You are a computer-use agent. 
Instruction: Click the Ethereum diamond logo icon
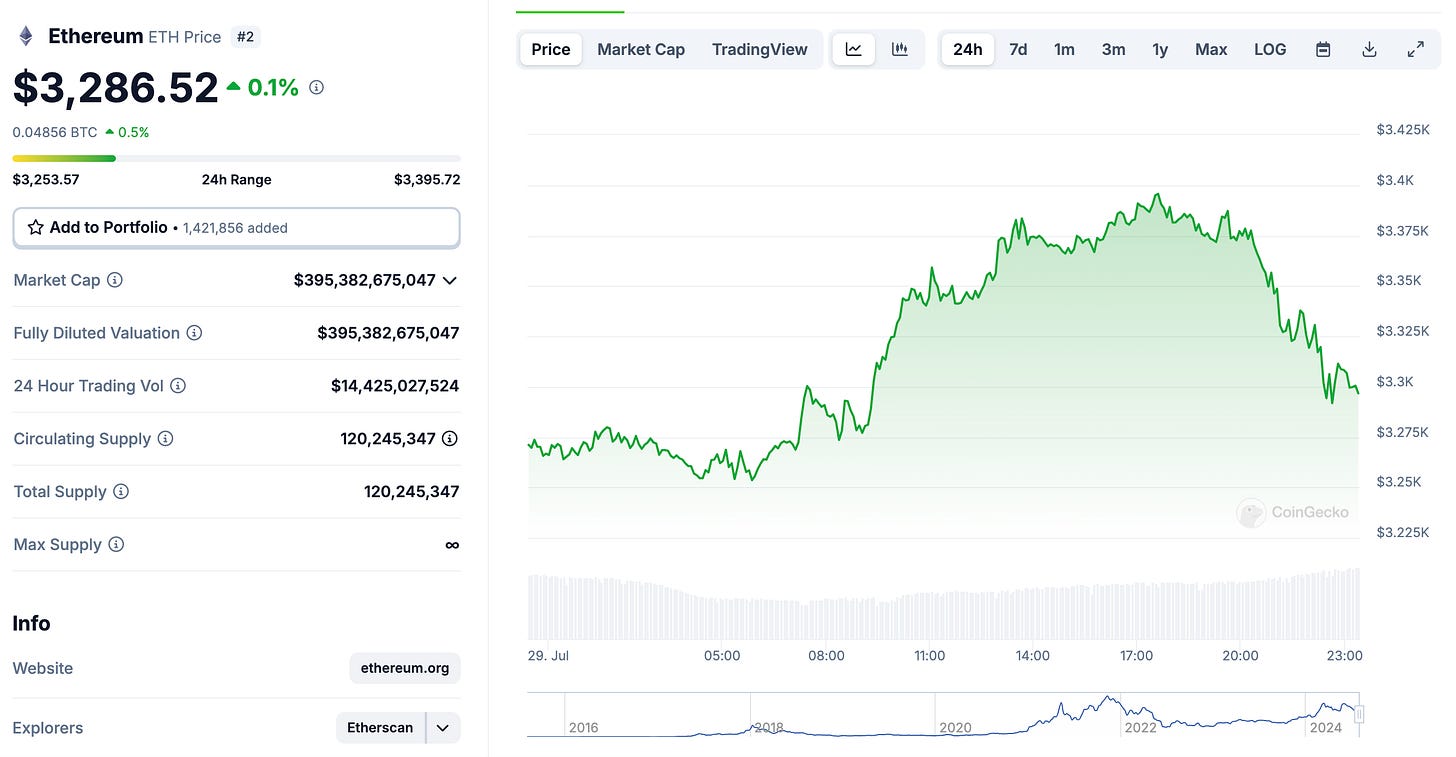coord(25,37)
